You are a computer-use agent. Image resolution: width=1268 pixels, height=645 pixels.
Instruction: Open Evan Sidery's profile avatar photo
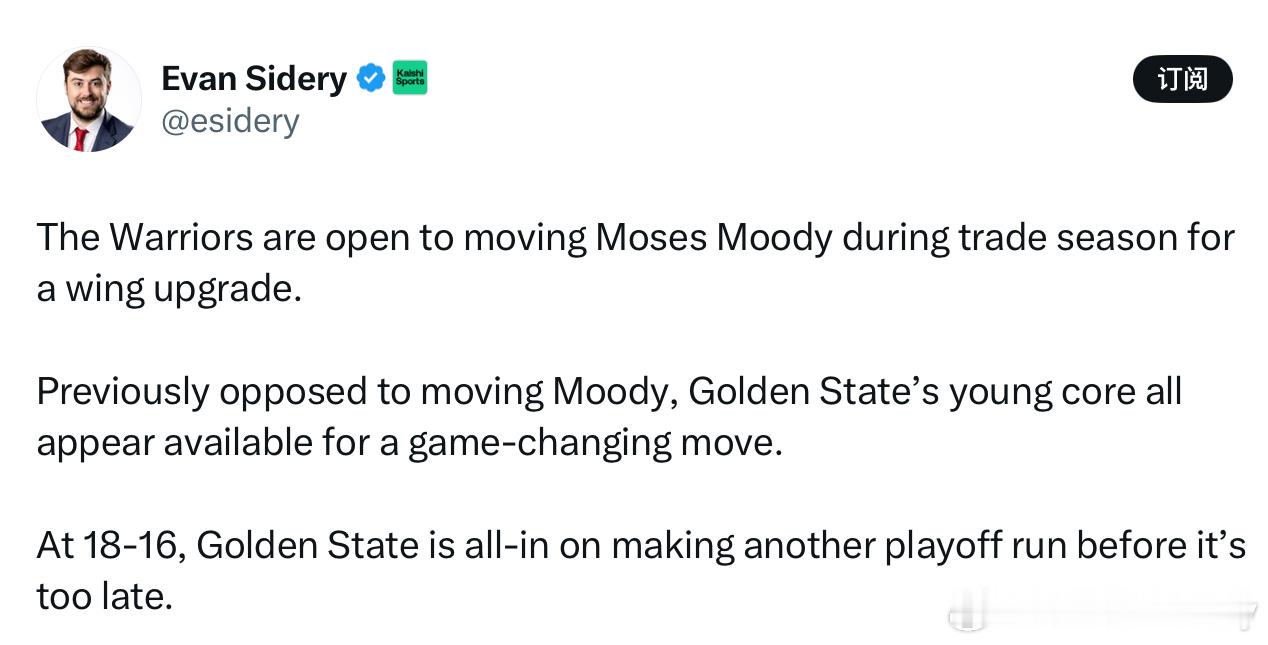click(88, 99)
